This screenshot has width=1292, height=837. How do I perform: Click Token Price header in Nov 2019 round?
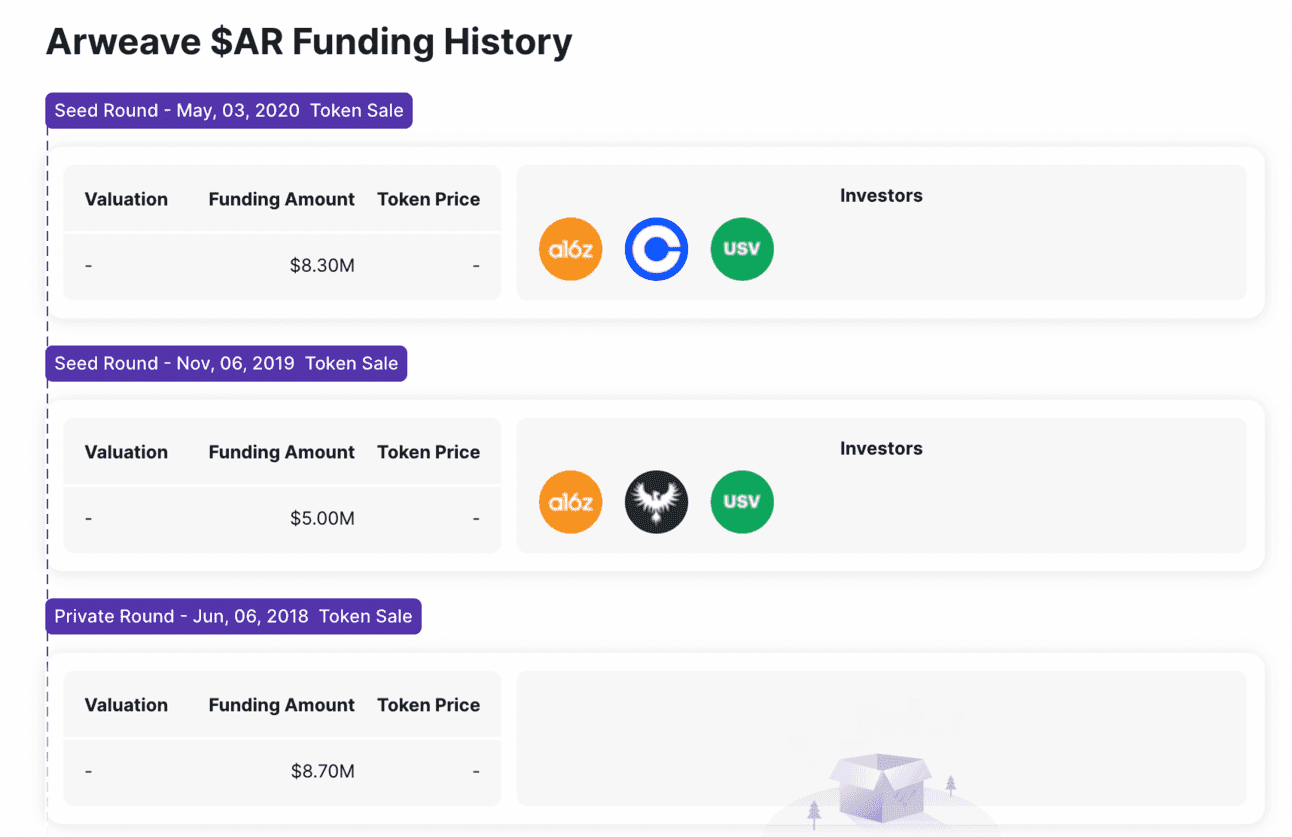[x=428, y=452]
